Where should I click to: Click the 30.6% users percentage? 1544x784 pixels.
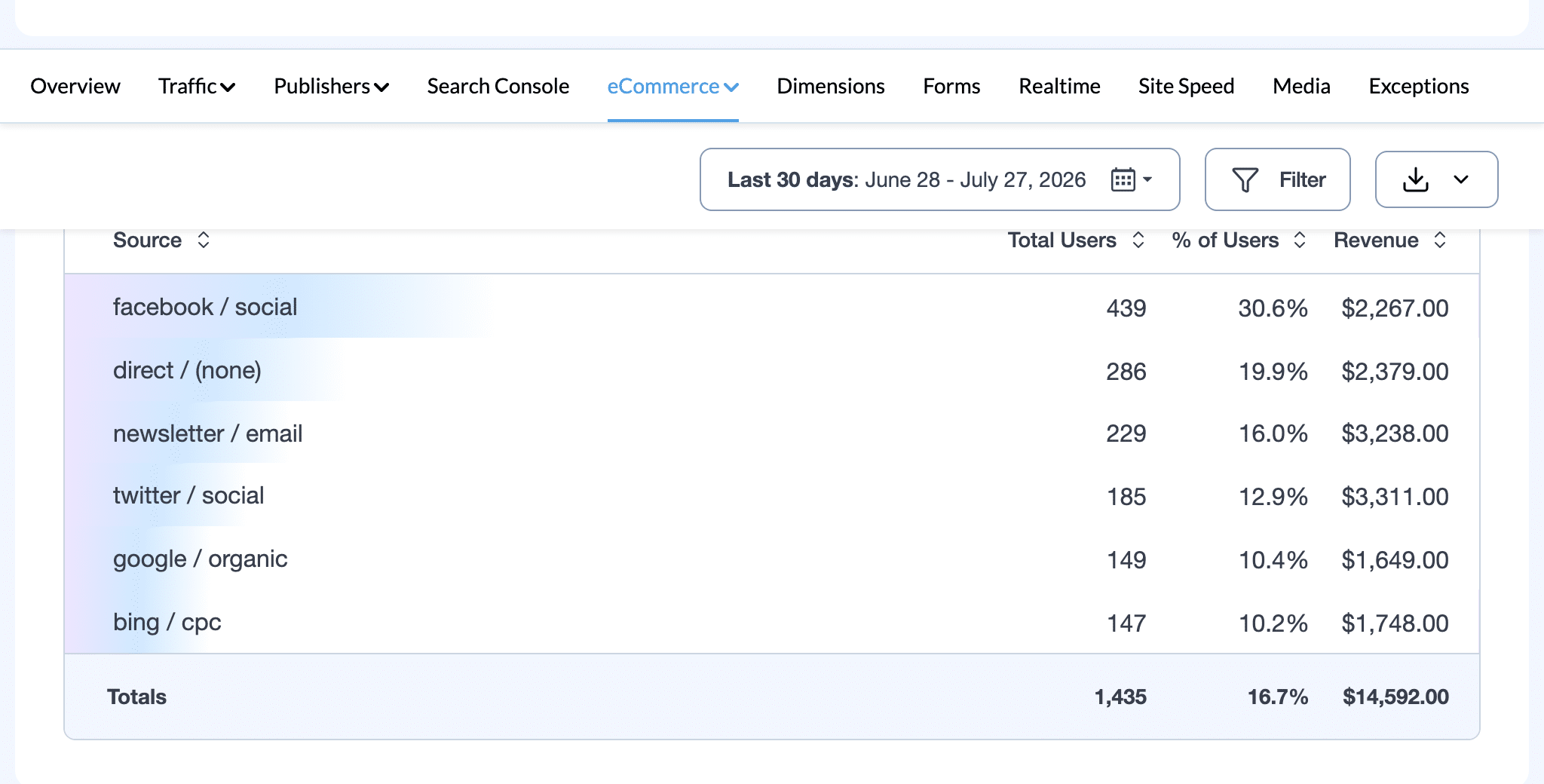pos(1273,308)
